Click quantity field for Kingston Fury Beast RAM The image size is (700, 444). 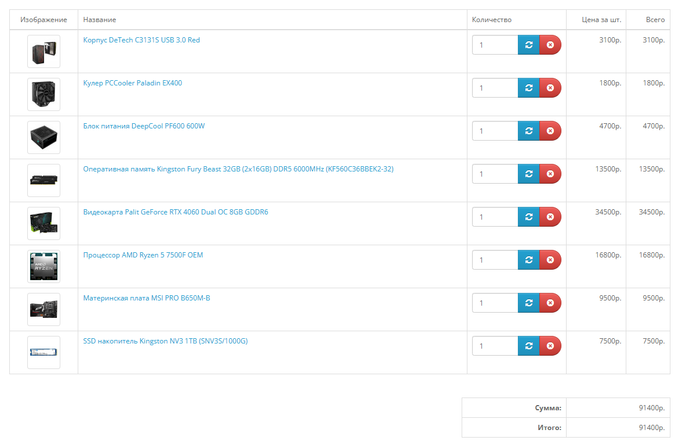(x=494, y=174)
